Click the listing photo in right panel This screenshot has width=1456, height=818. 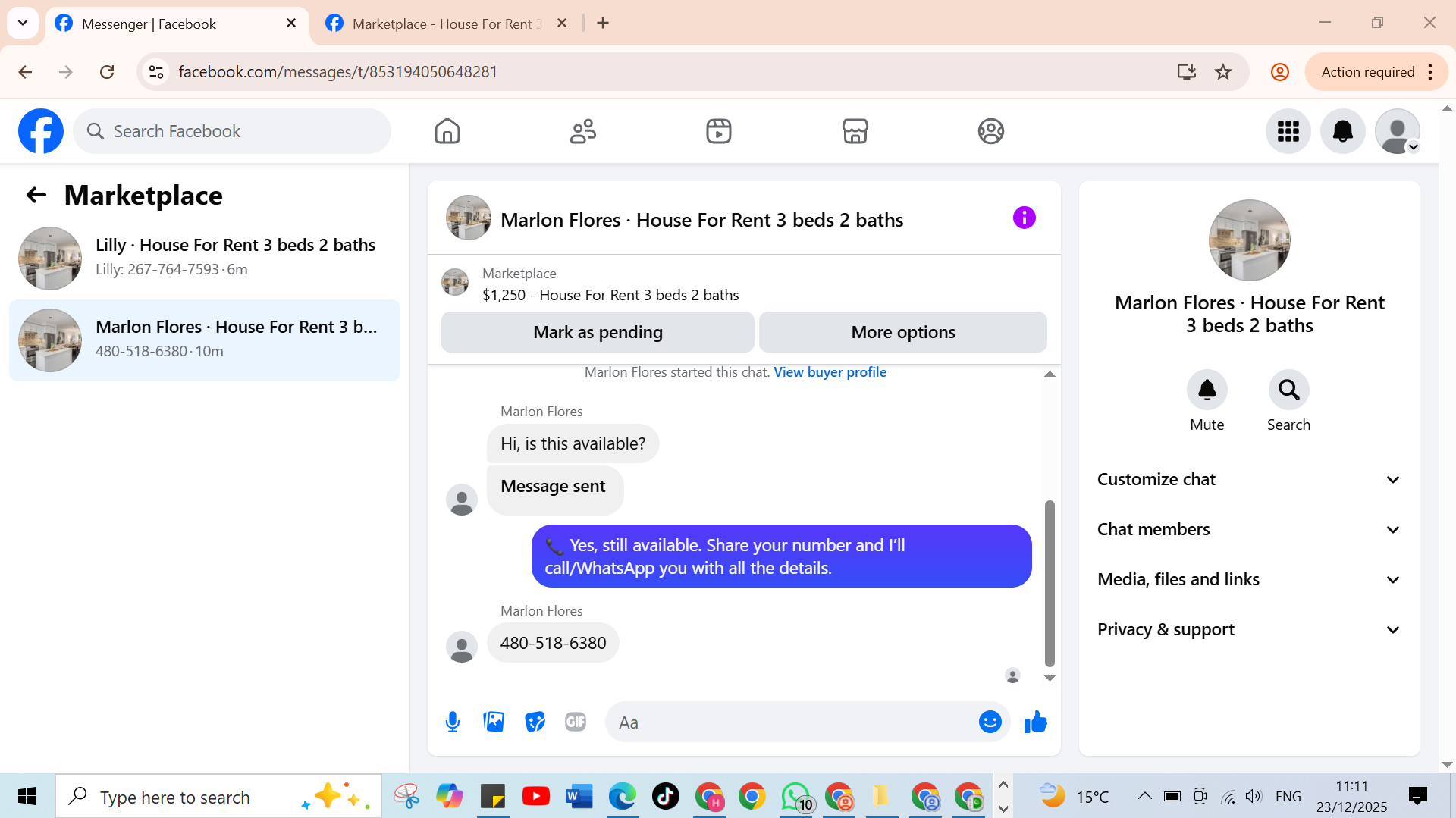point(1250,240)
